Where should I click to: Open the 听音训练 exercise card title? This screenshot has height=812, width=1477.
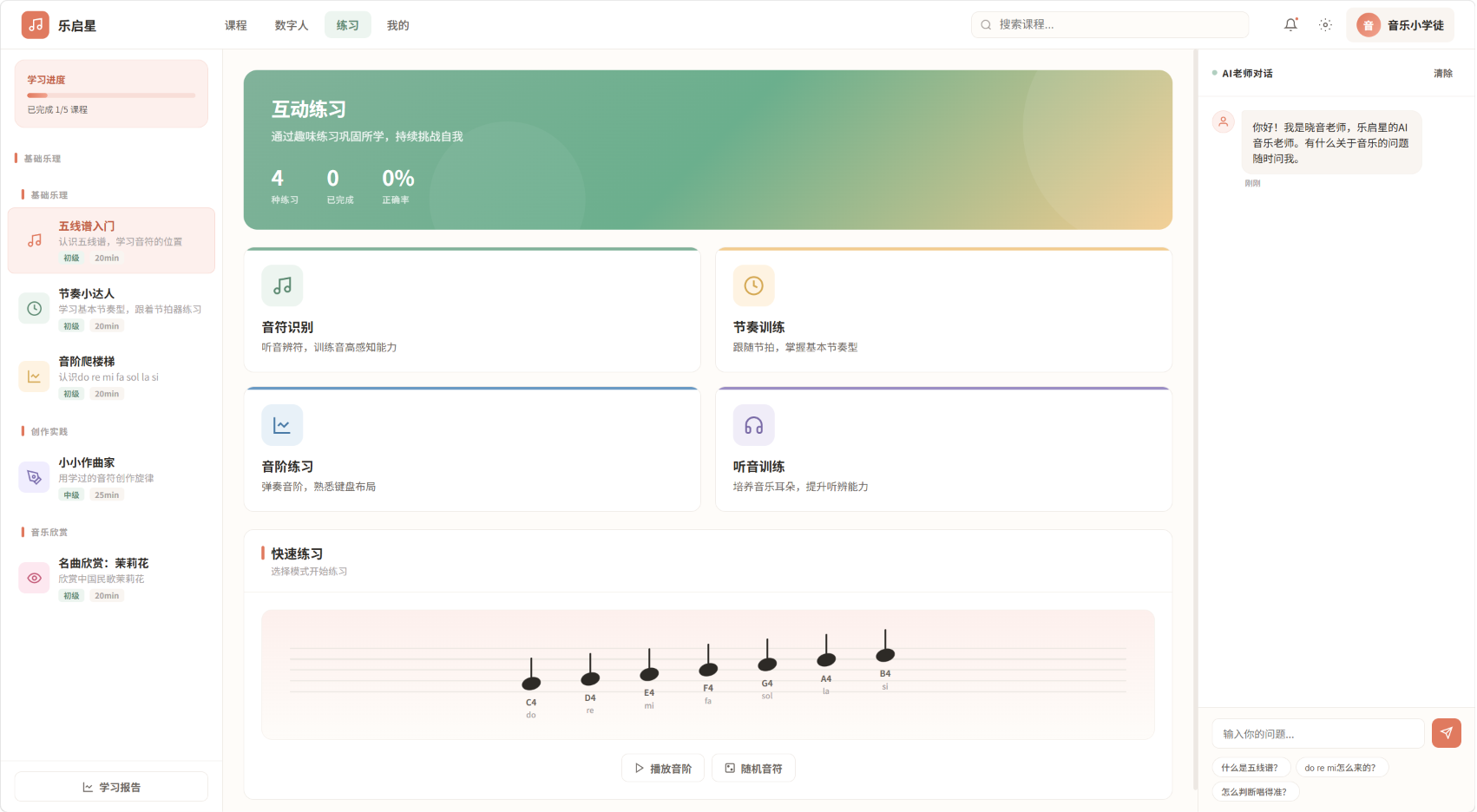pyautogui.click(x=758, y=467)
